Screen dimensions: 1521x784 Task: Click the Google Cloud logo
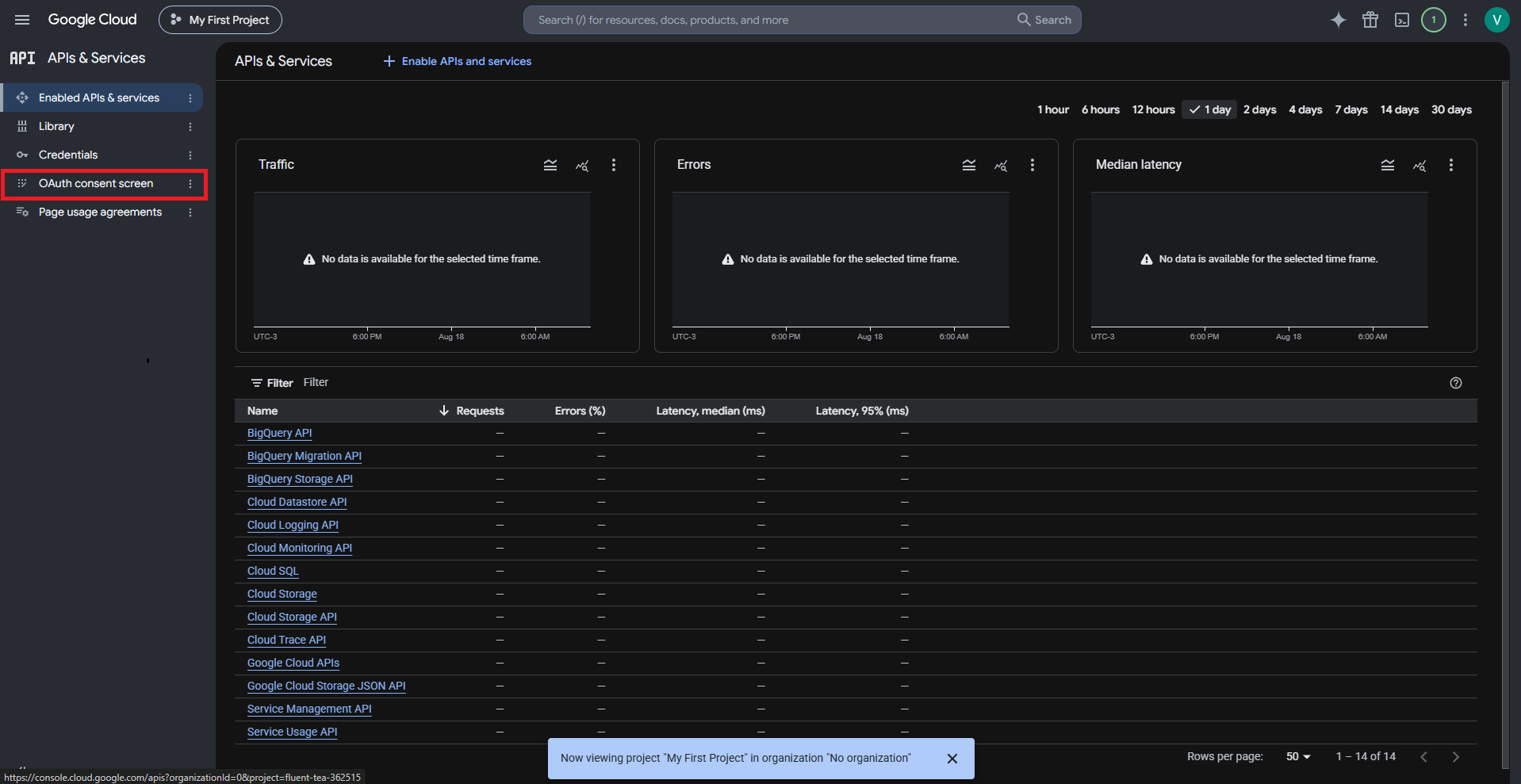[x=92, y=20]
